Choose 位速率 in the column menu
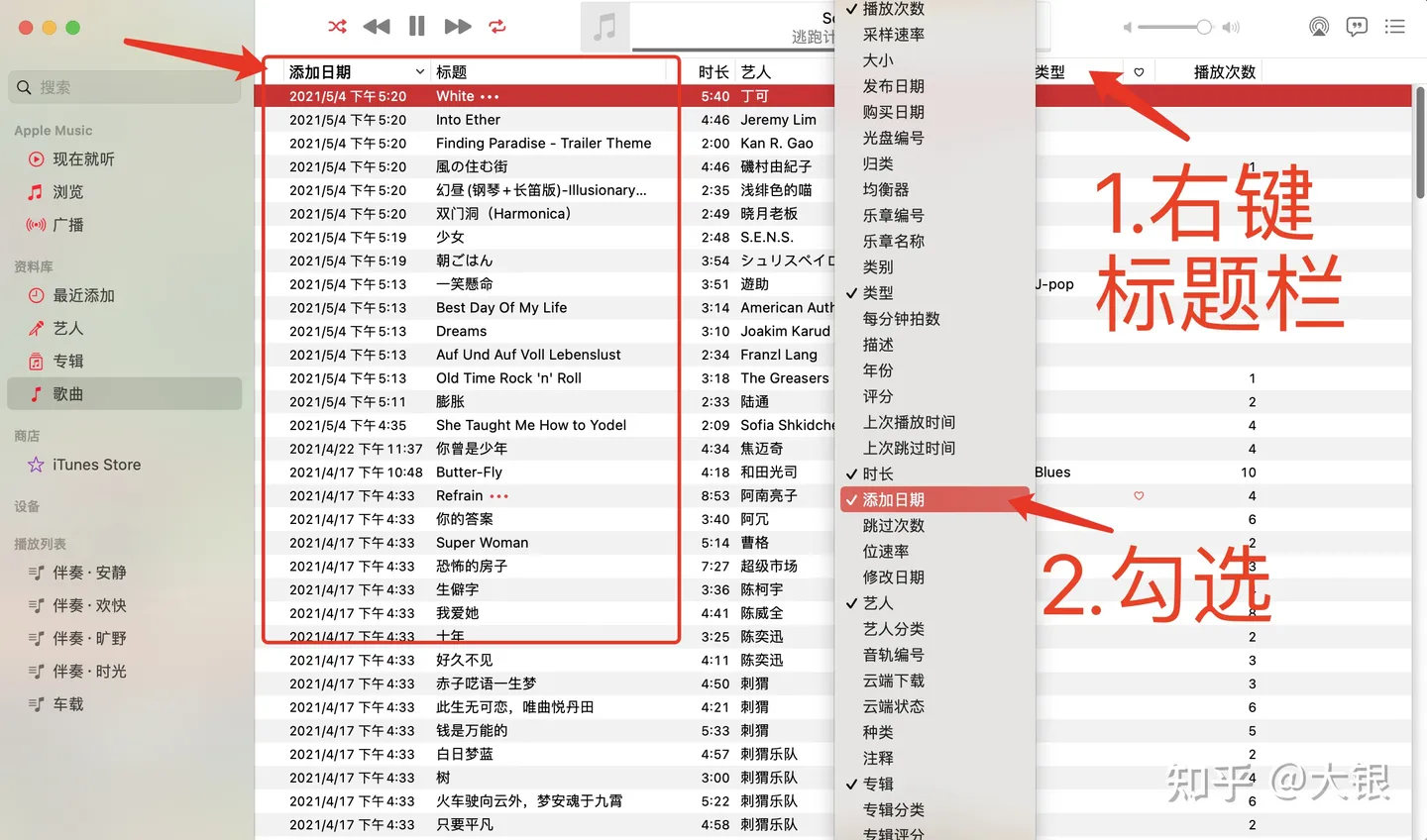The width and height of the screenshot is (1427, 840). [936, 552]
